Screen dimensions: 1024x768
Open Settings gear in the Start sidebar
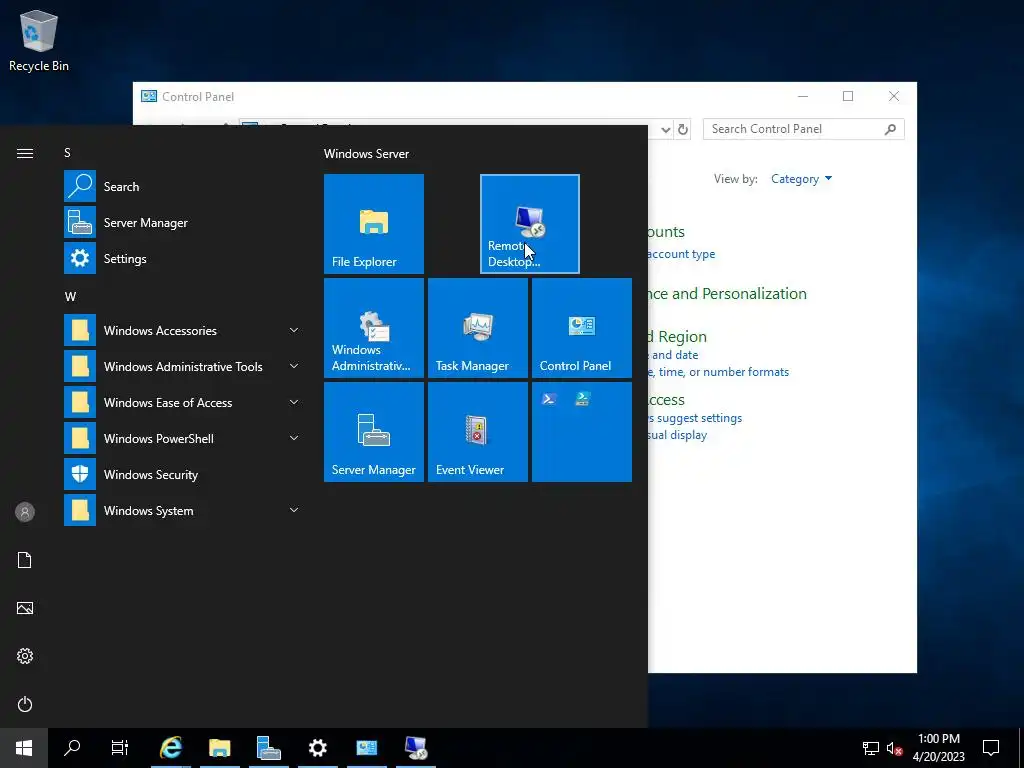[25, 656]
